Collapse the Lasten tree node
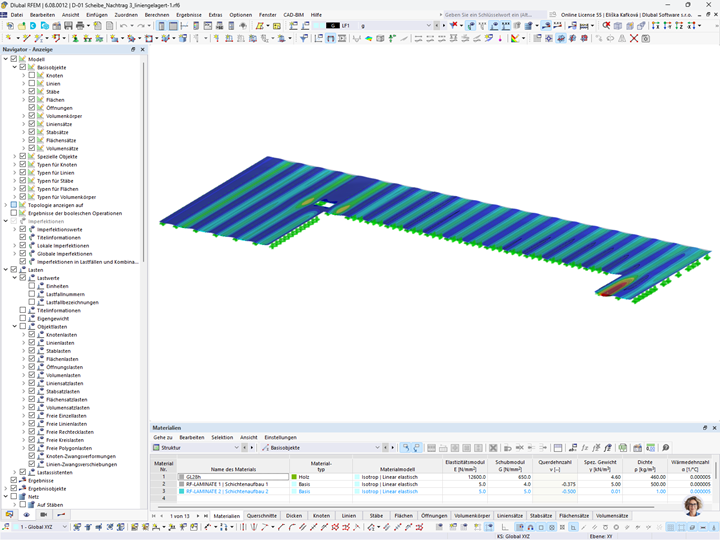720x540 pixels. 6,270
